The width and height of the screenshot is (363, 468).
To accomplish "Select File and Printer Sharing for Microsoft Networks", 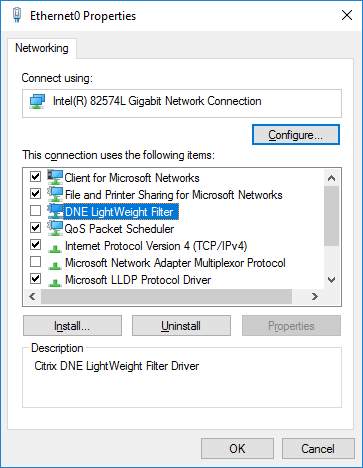I will click(x=174, y=195).
